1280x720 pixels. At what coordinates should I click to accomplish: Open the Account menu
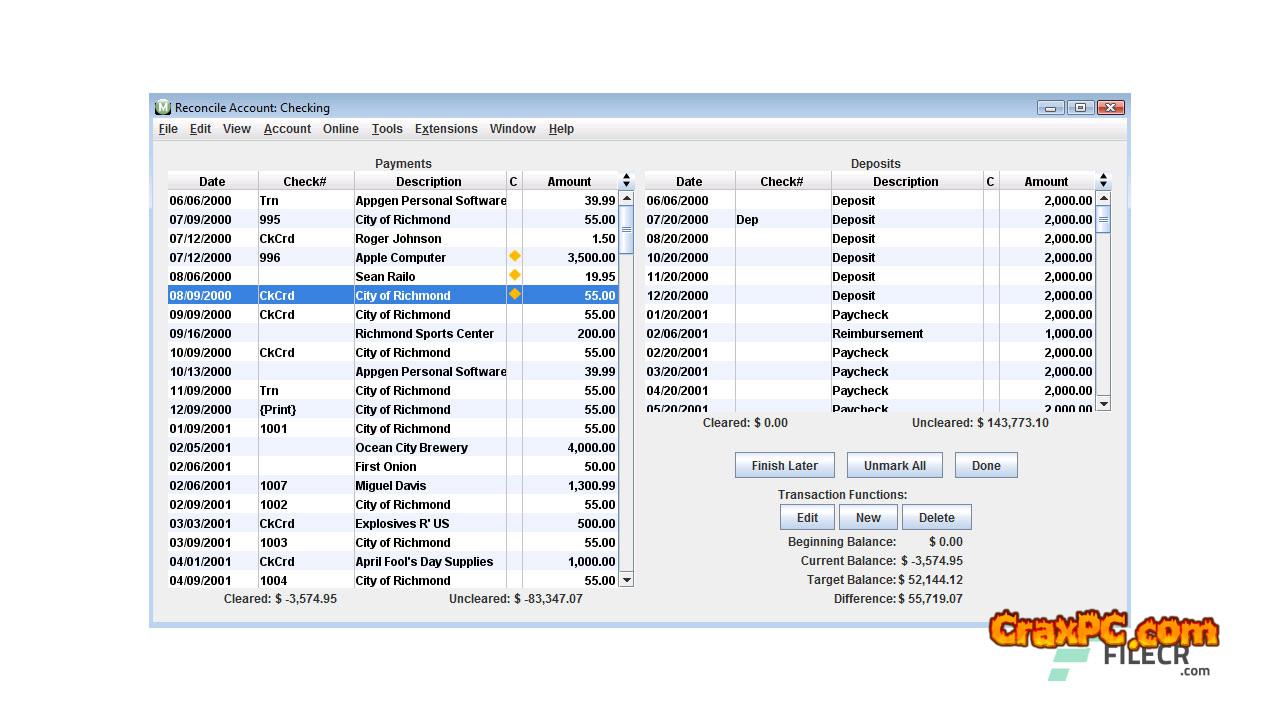point(287,129)
